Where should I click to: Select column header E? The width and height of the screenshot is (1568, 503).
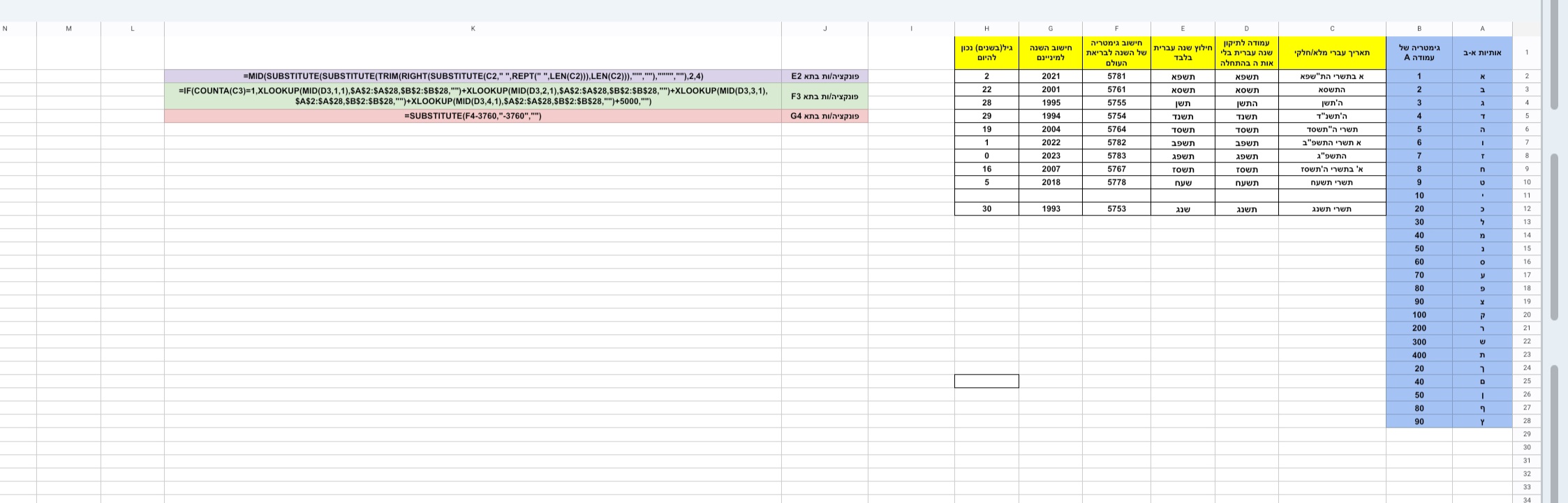1183,29
